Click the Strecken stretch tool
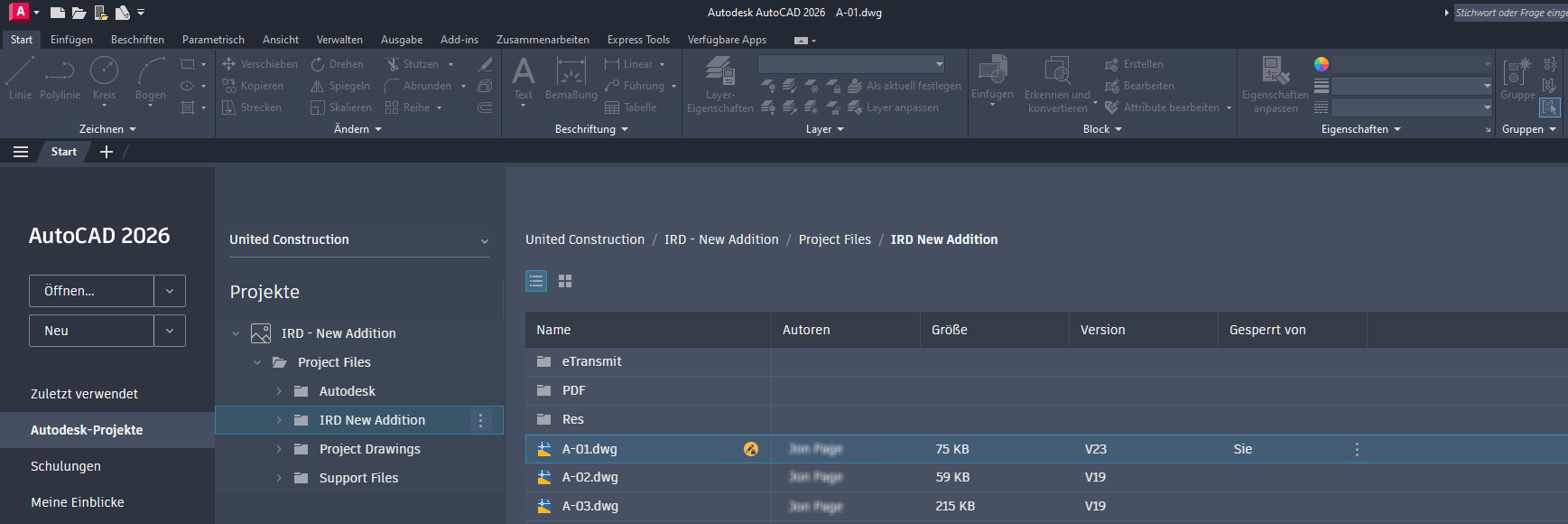Screen dimensions: 1568x524 pos(252,108)
